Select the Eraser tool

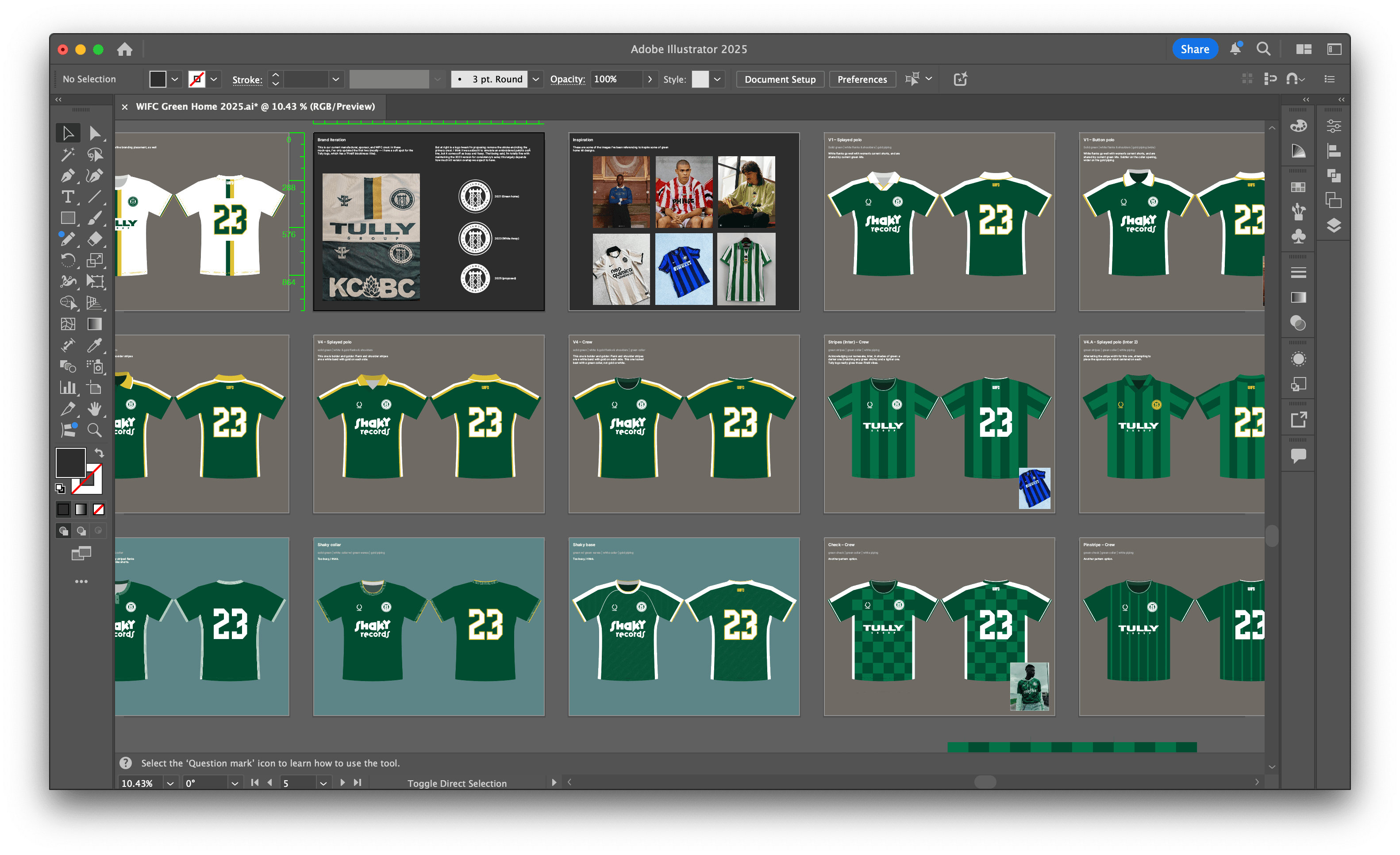[95, 239]
